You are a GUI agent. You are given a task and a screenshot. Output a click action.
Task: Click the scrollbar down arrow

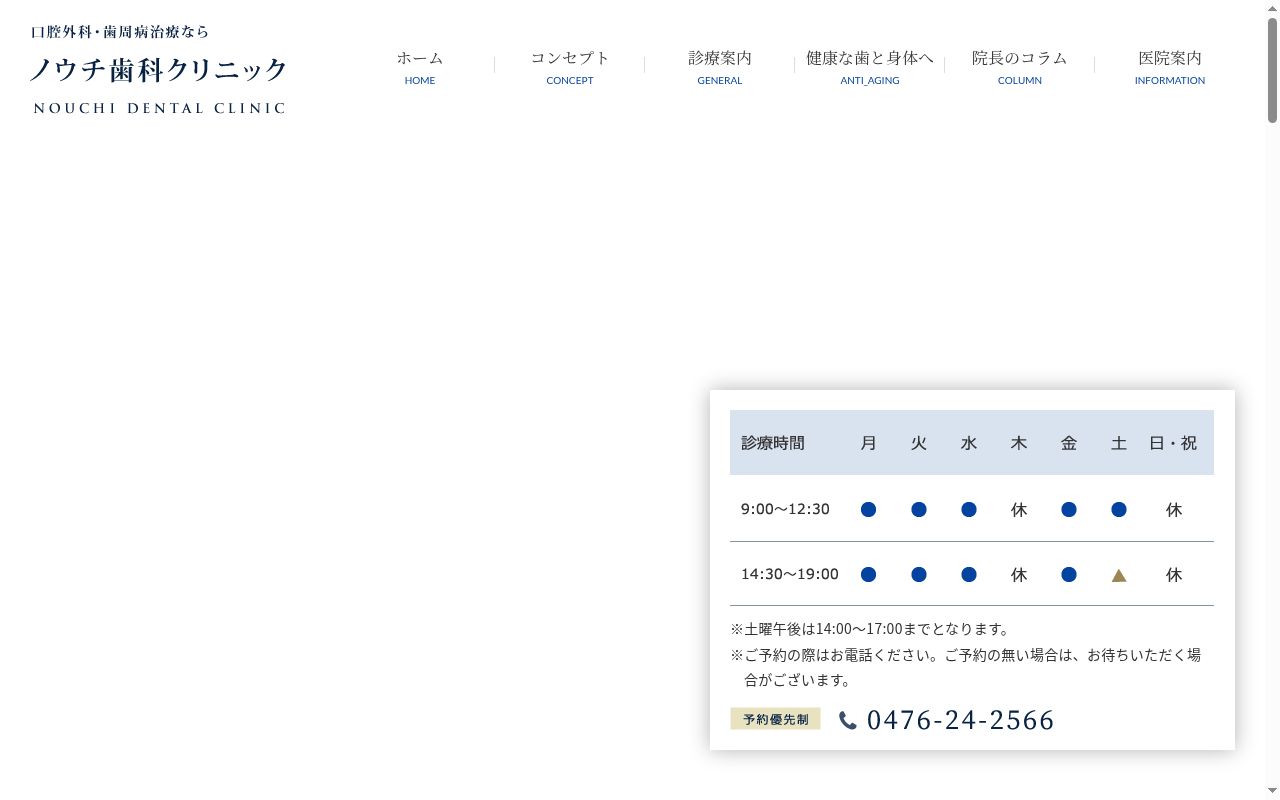pos(1272,791)
